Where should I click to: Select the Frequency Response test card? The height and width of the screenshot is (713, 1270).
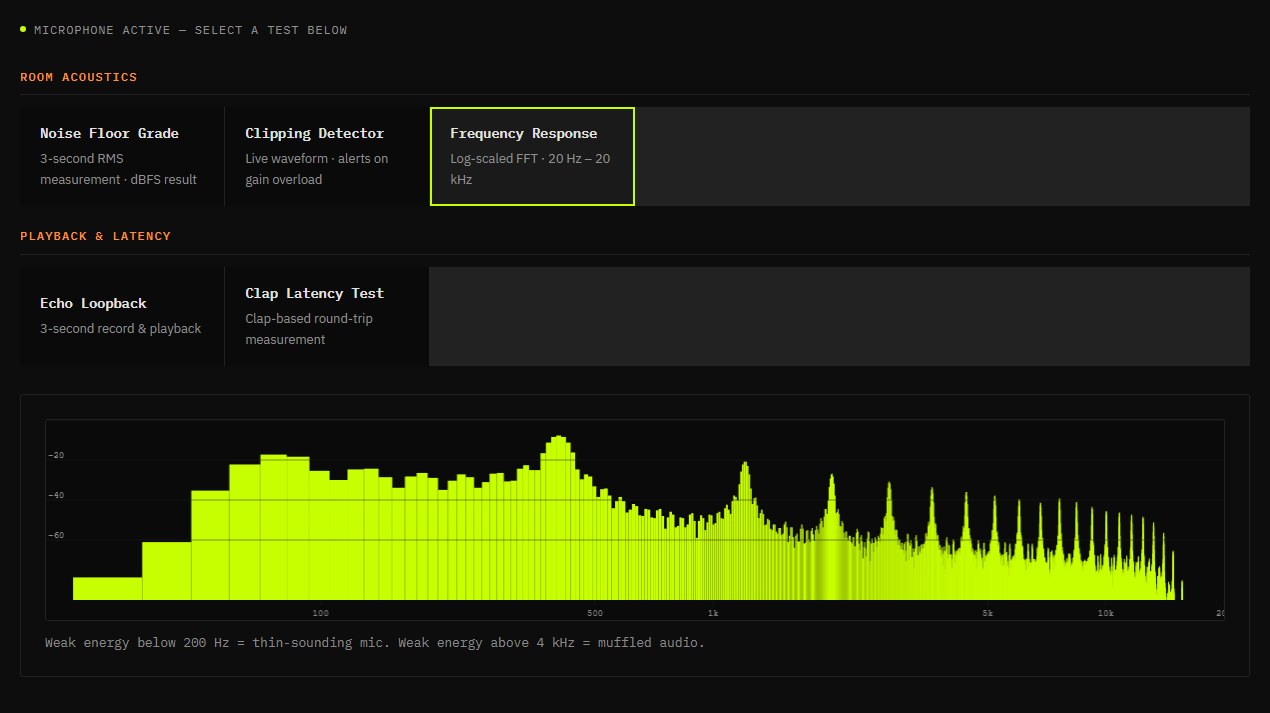(x=532, y=157)
